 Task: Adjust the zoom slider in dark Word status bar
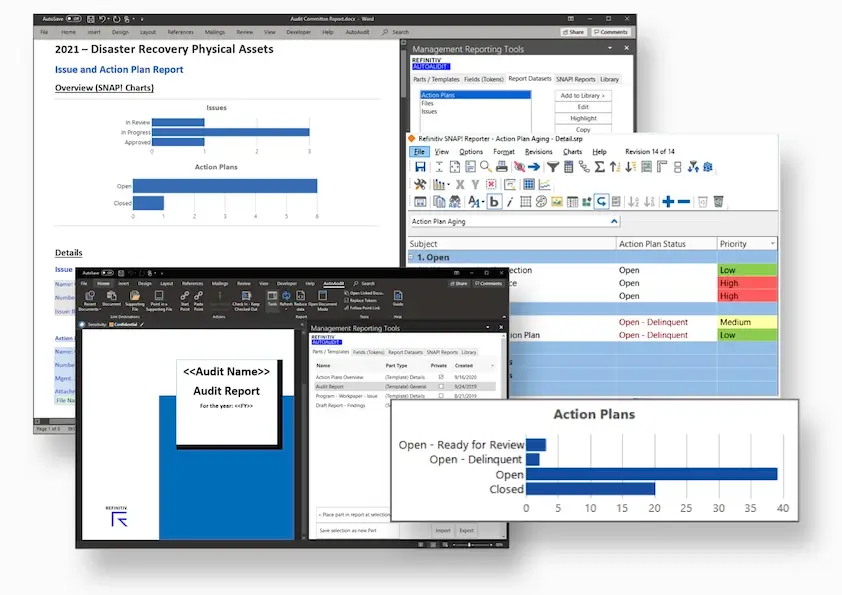471,545
